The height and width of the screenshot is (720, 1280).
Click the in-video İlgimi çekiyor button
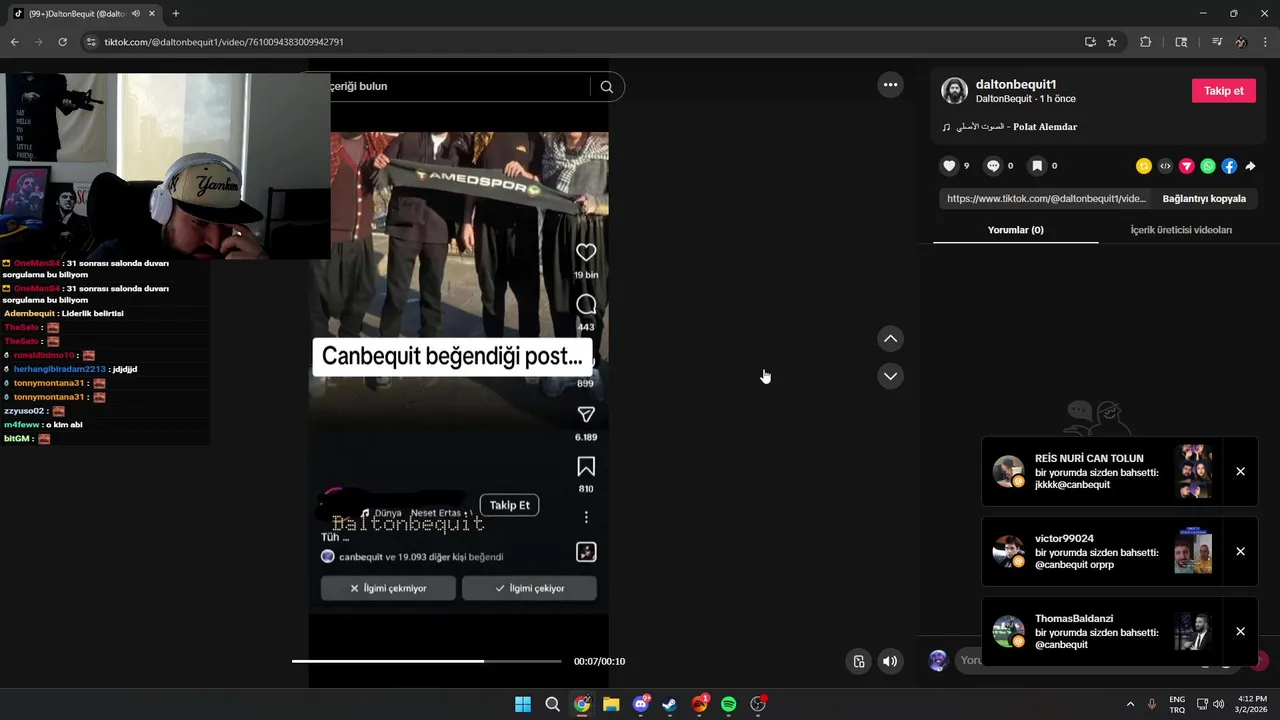click(x=529, y=588)
